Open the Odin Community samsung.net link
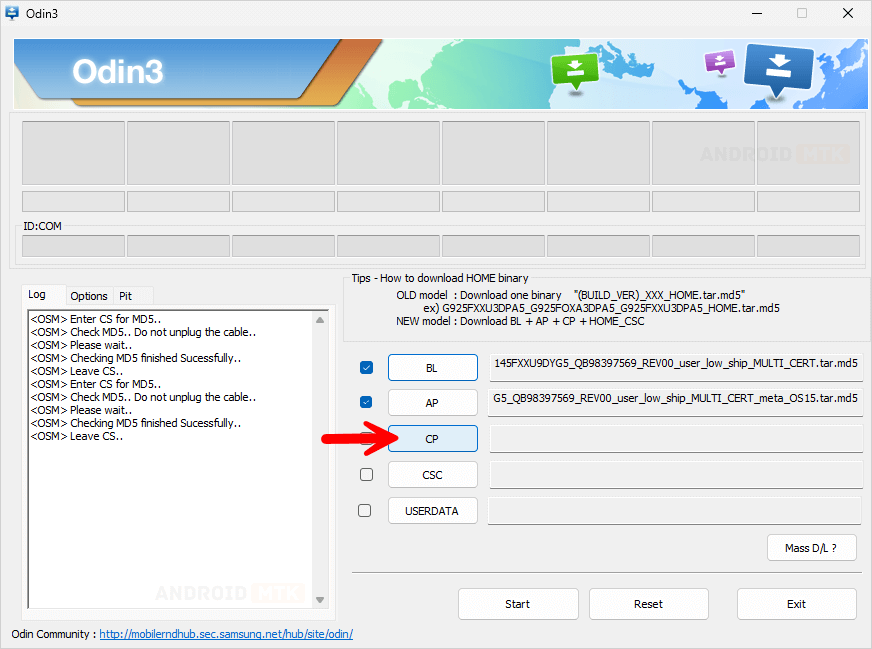 225,634
